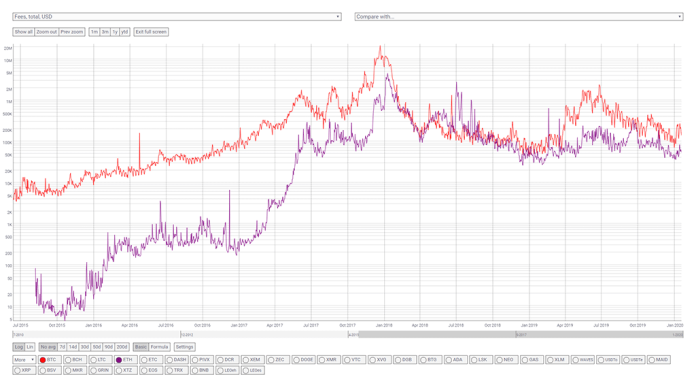
Task: Toggle the BTC series
Action: pyautogui.click(x=49, y=360)
